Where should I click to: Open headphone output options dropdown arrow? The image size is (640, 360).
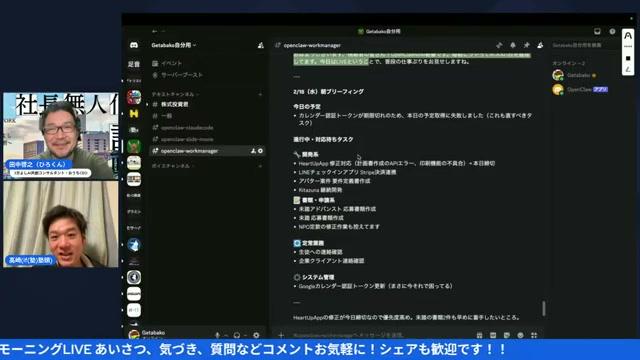245,336
